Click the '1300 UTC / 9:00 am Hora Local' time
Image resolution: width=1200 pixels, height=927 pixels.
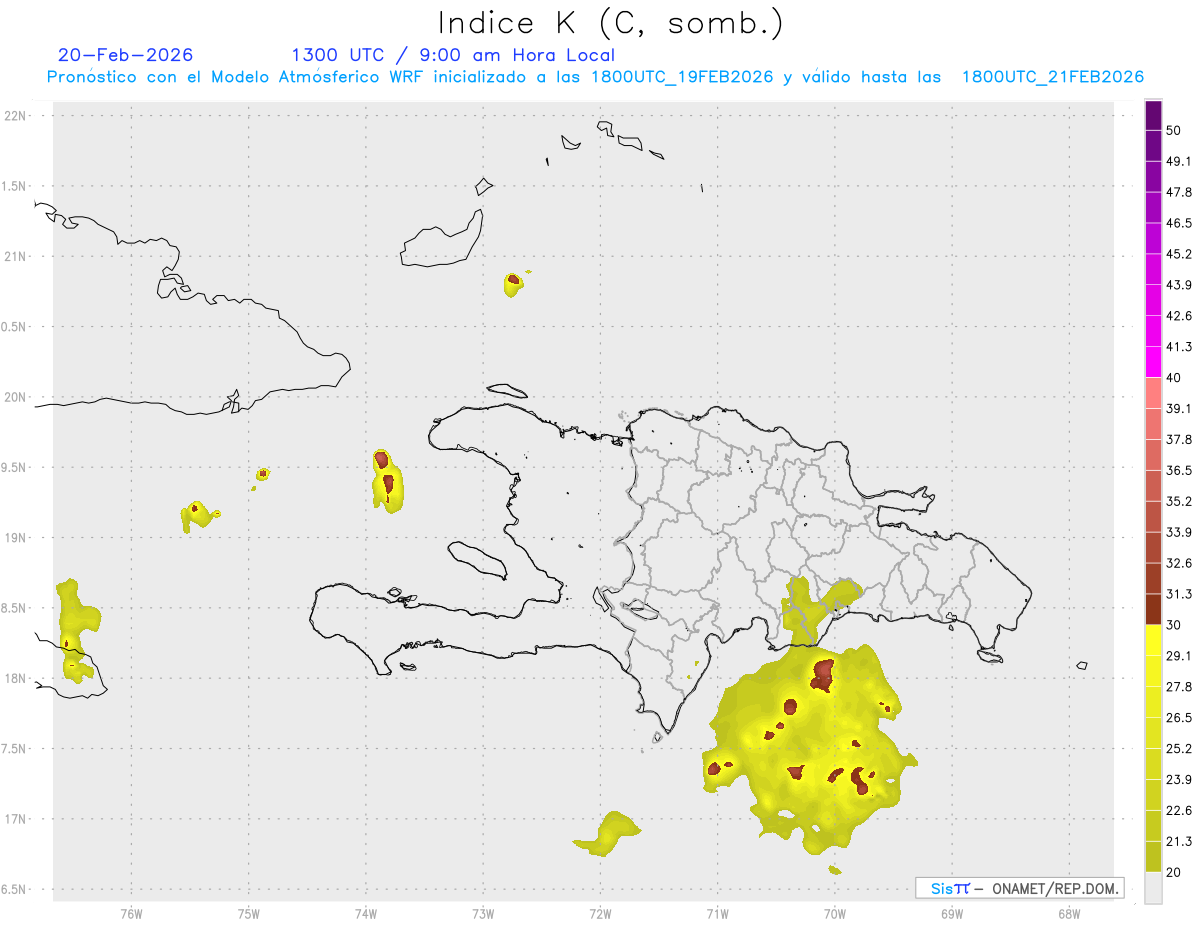[x=453, y=55]
